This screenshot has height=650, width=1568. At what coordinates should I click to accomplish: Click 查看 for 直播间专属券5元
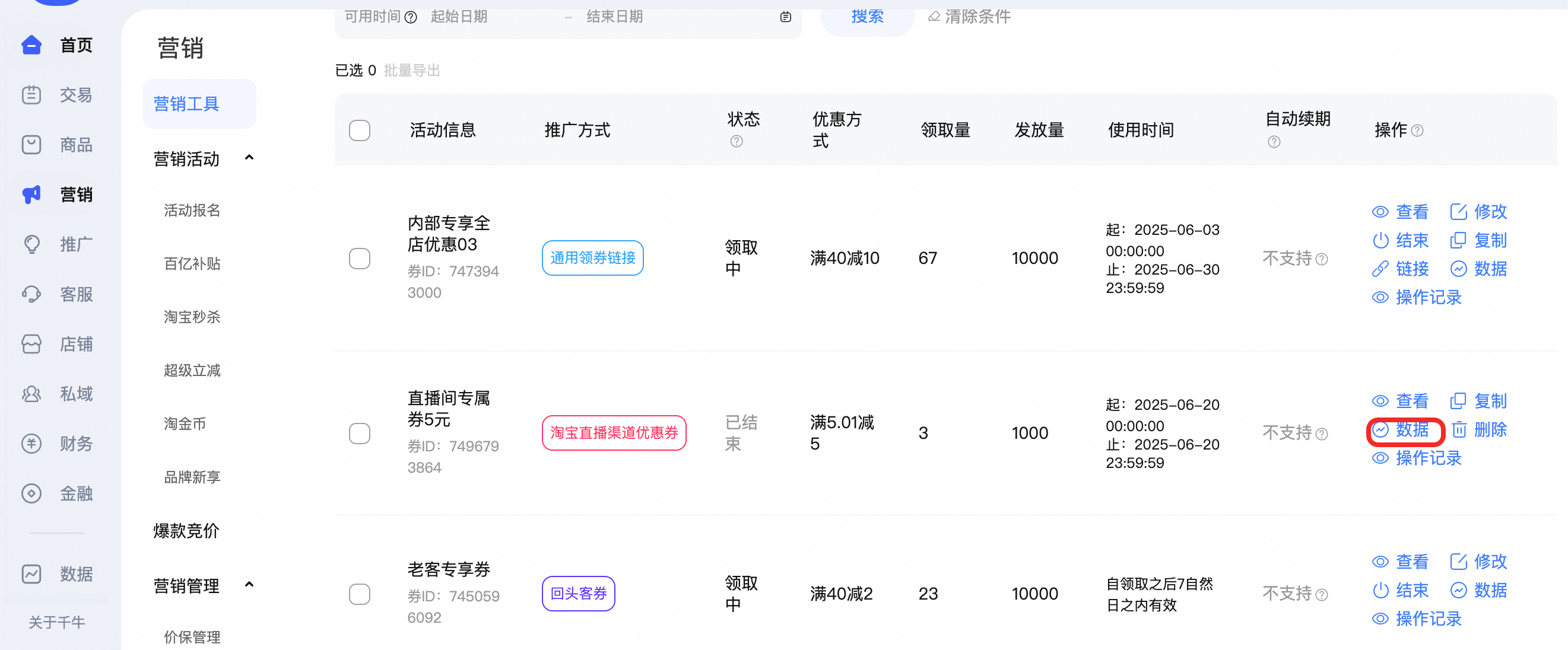[1400, 402]
